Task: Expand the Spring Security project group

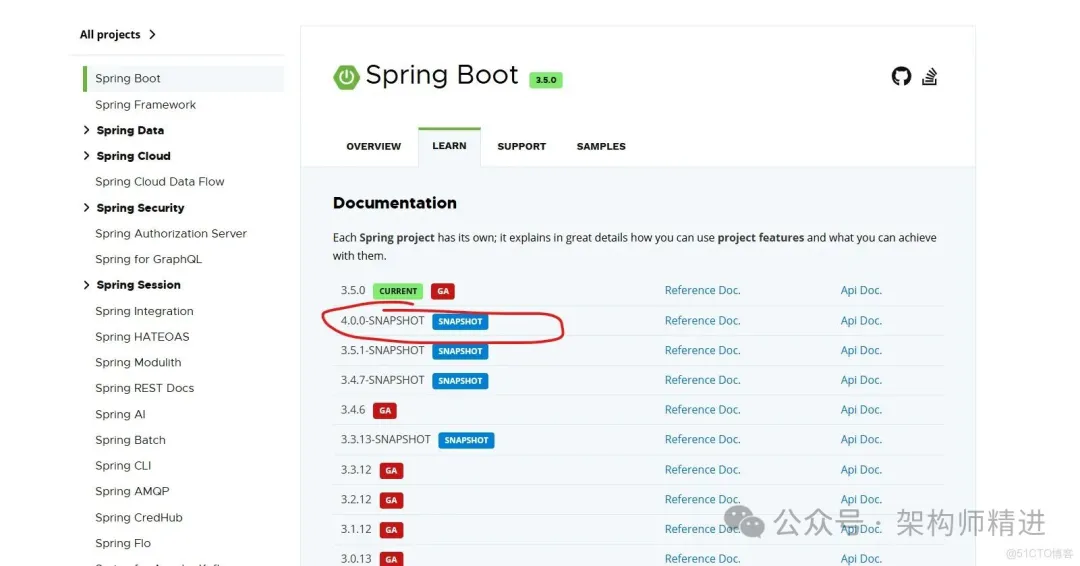Action: (86, 207)
